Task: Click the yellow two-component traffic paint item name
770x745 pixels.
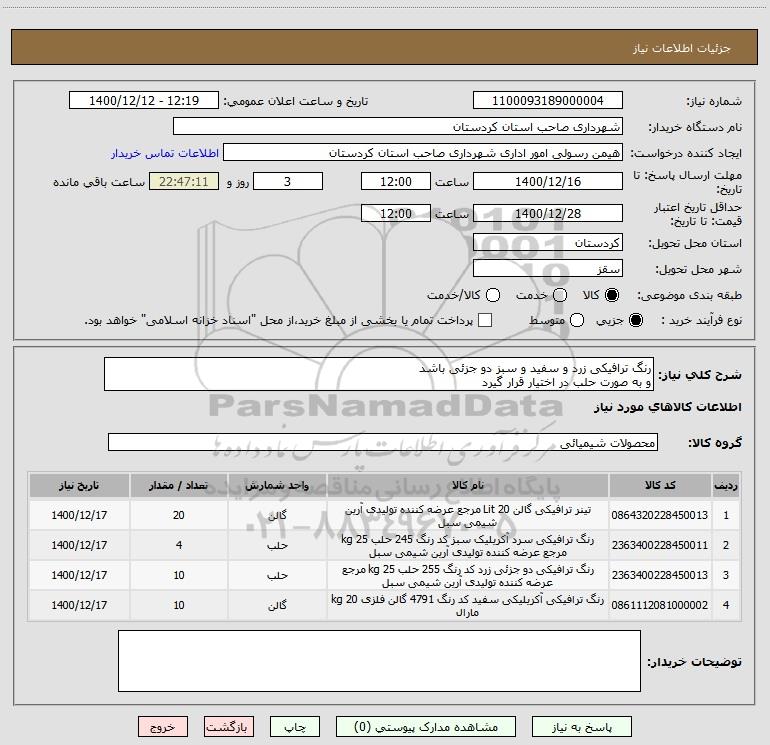Action: tap(468, 576)
